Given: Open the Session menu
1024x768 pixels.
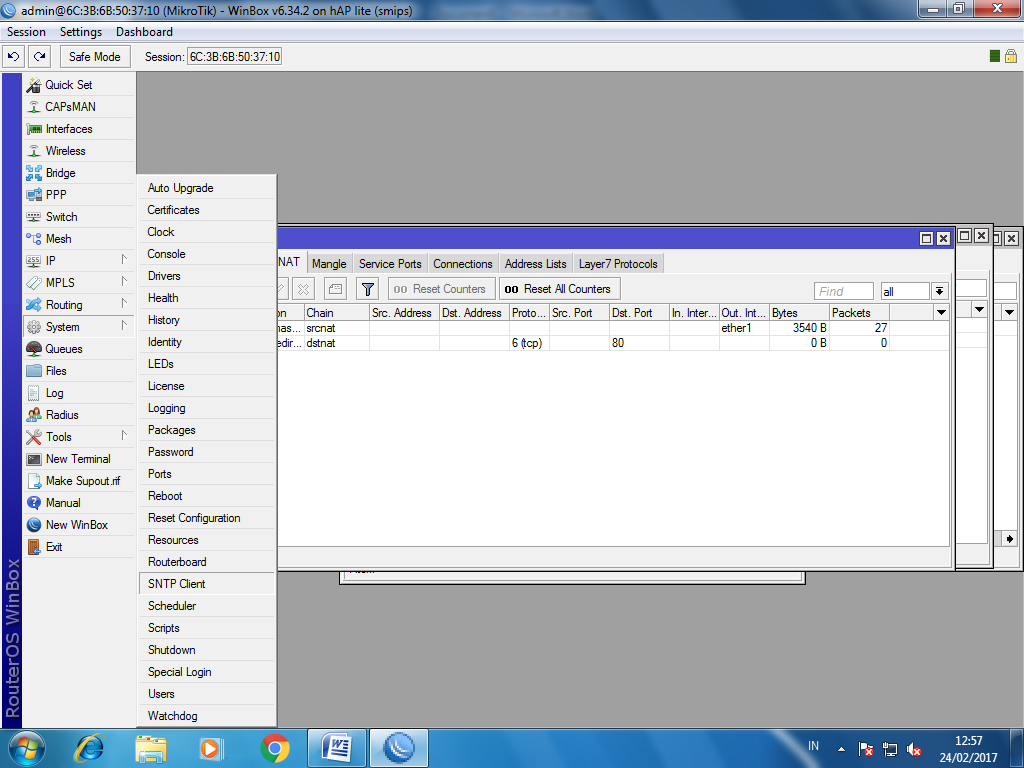Looking at the screenshot, I should 26,32.
